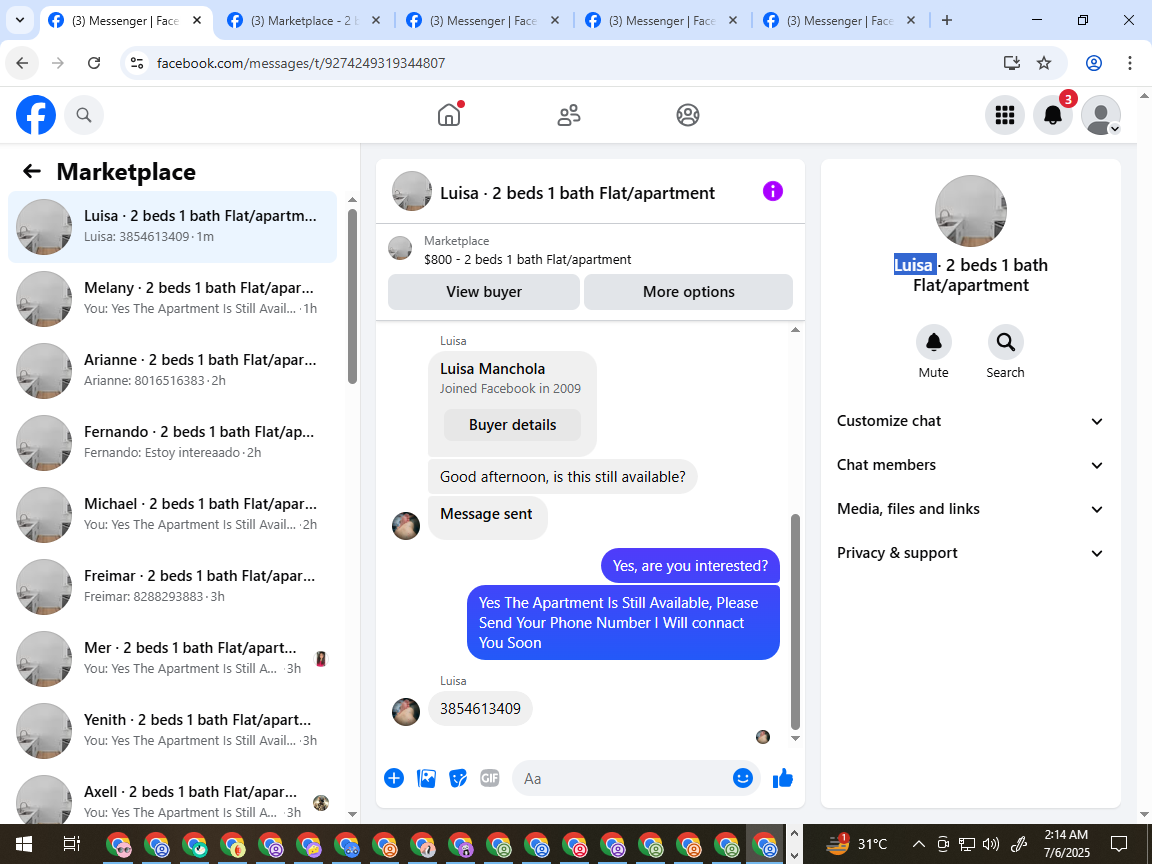The image size is (1152, 864).
Task: Open Michael conversation in list
Action: tap(173, 514)
